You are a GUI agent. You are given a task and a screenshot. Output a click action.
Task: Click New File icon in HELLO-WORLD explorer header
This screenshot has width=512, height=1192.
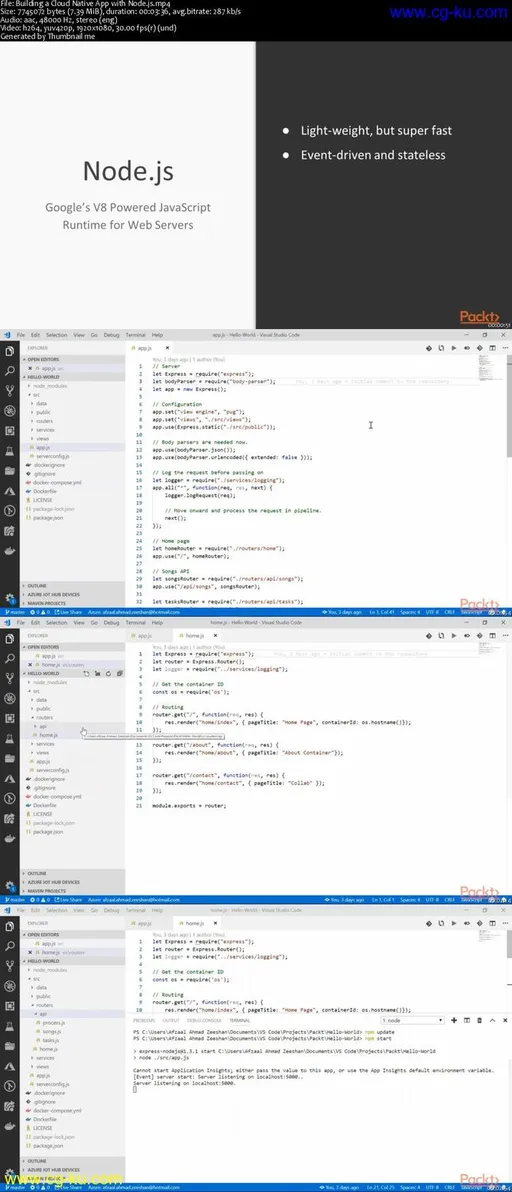86,673
